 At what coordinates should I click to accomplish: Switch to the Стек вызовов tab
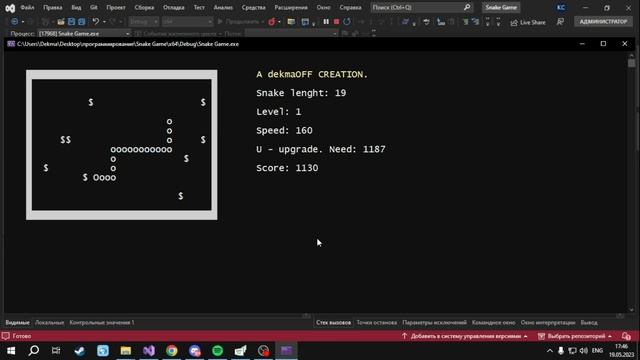pyautogui.click(x=333, y=322)
